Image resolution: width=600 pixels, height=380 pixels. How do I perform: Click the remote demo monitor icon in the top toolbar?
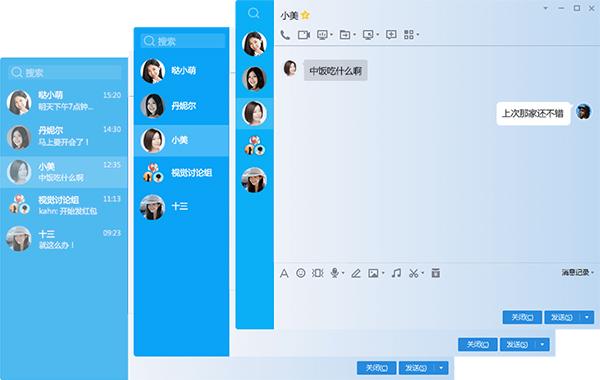[322, 35]
